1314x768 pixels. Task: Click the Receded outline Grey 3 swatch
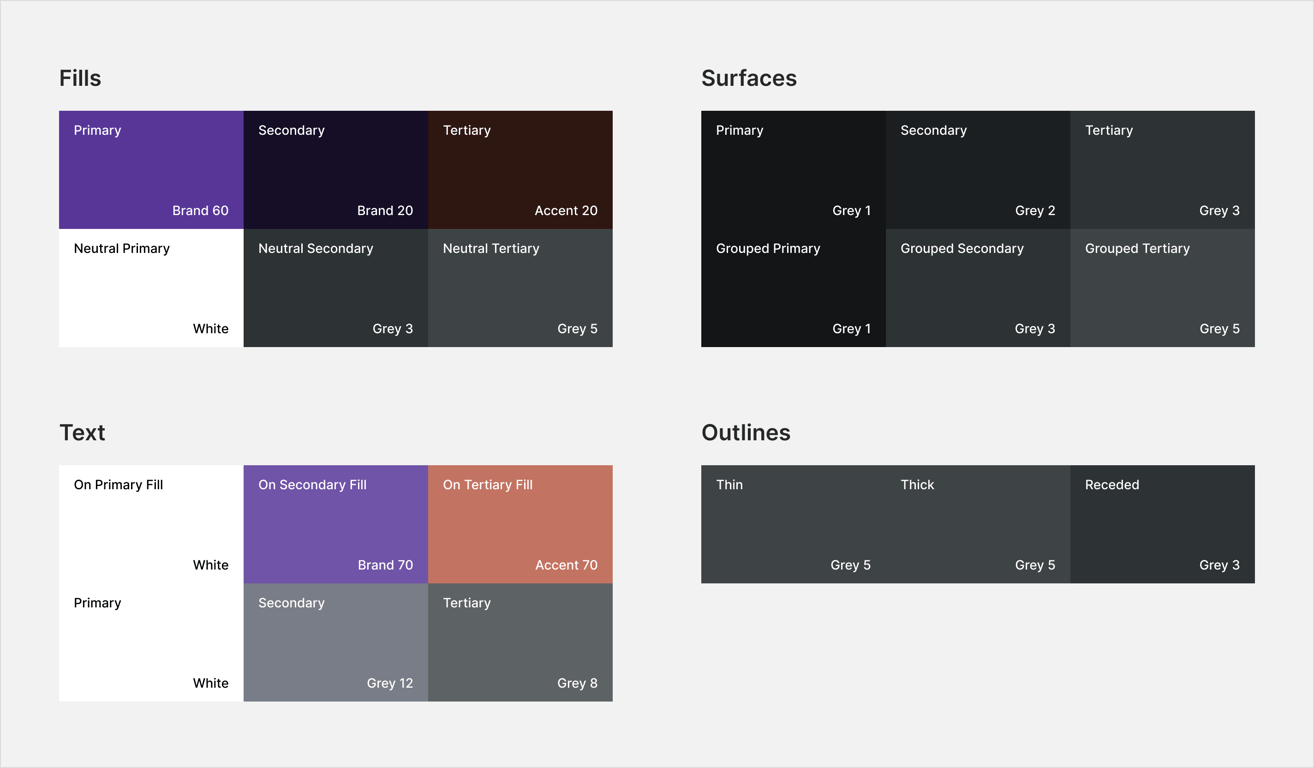[x=1162, y=523]
